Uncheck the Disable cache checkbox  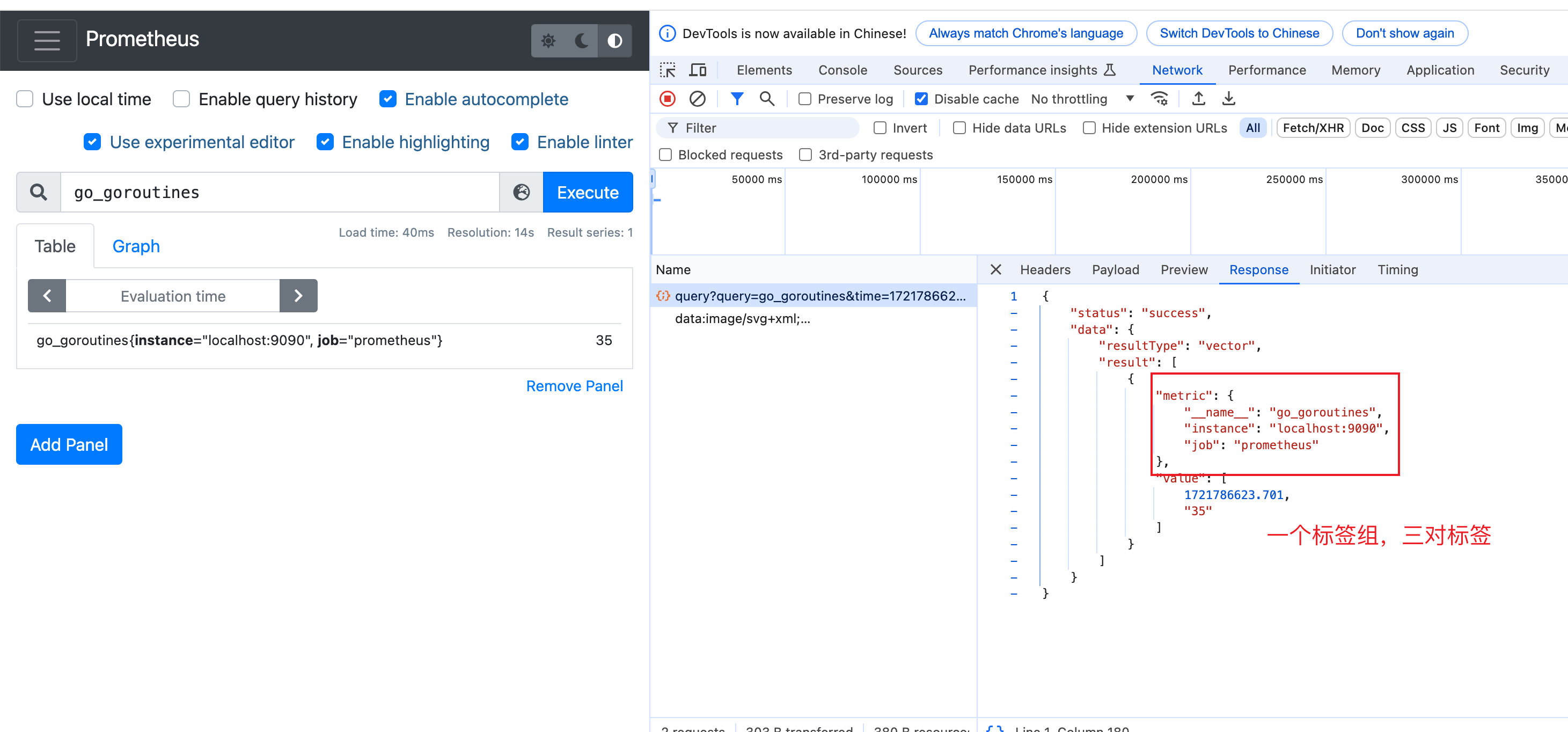921,99
